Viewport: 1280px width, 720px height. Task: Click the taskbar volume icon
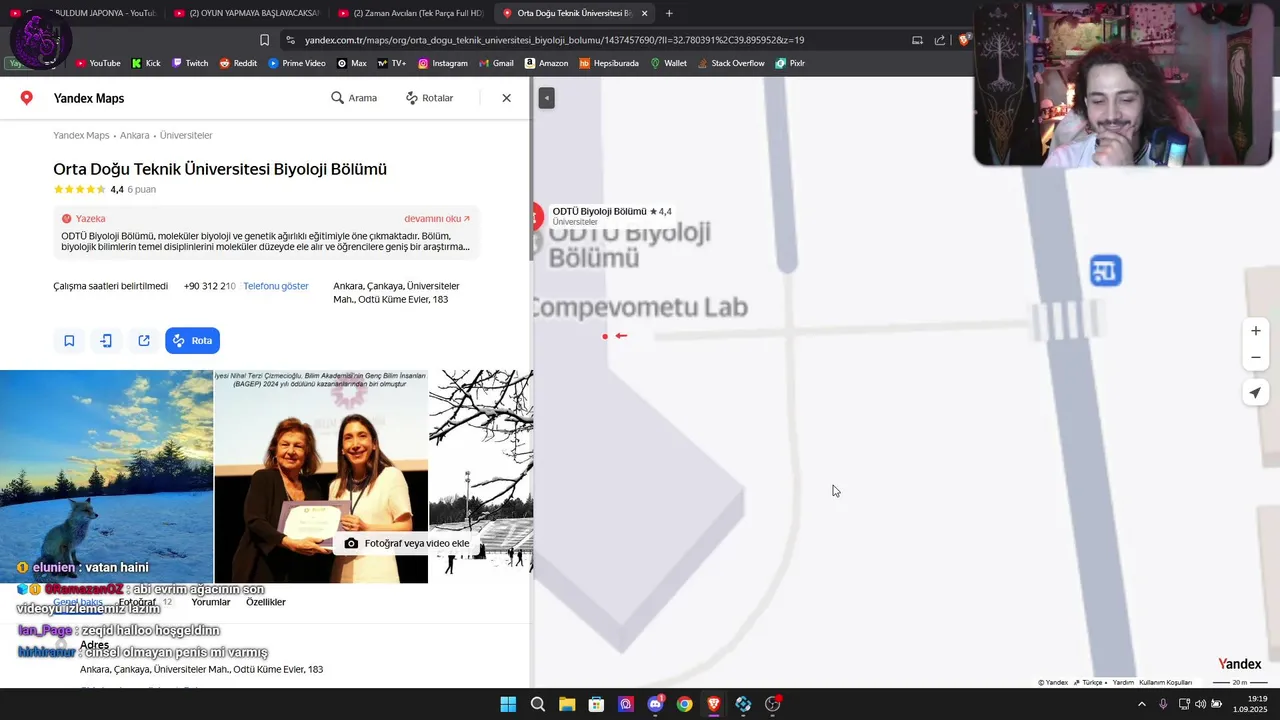(1202, 704)
